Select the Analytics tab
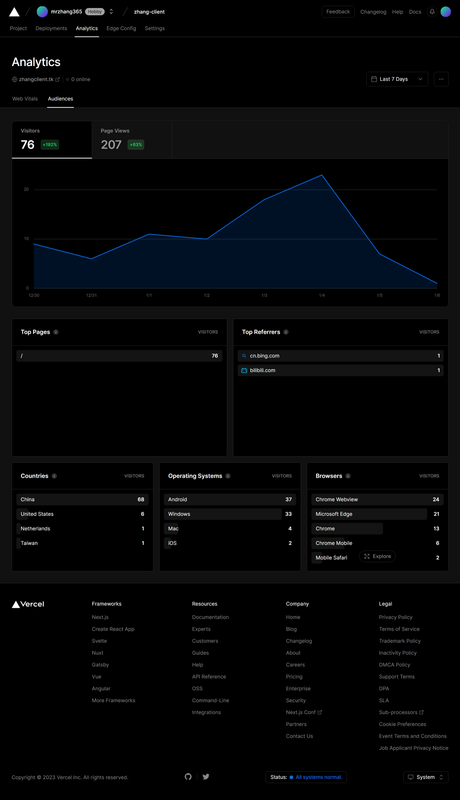The height and width of the screenshot is (800, 460). coord(87,29)
